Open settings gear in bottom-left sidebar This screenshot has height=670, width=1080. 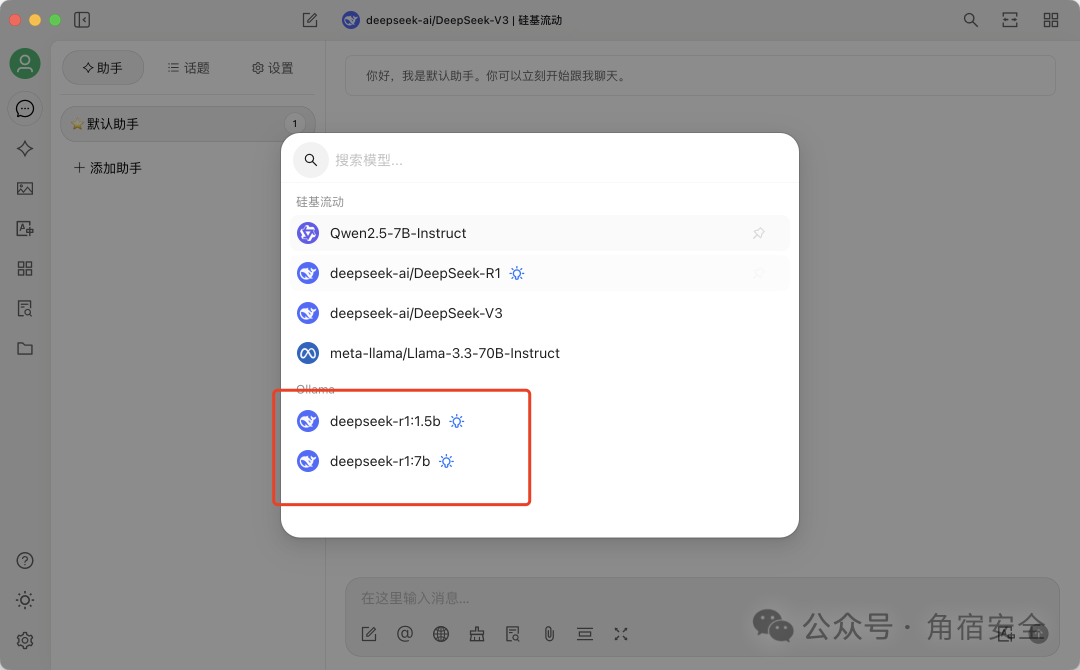pyautogui.click(x=25, y=640)
